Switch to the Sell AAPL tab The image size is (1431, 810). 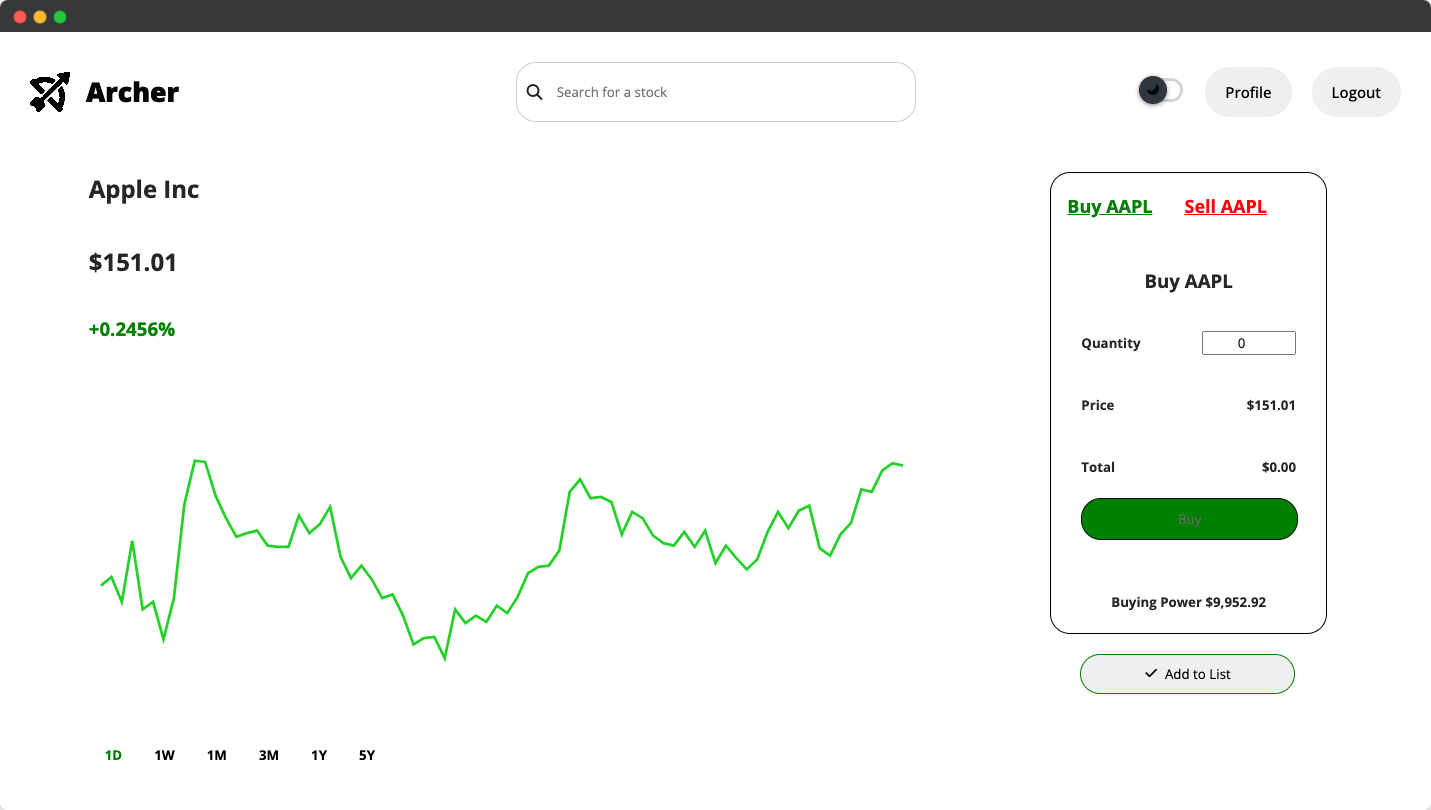[1225, 207]
